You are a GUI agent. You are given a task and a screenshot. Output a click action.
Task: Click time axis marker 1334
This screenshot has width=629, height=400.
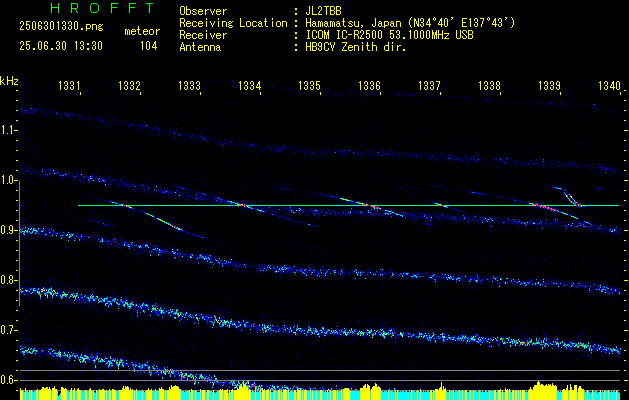[x=250, y=85]
